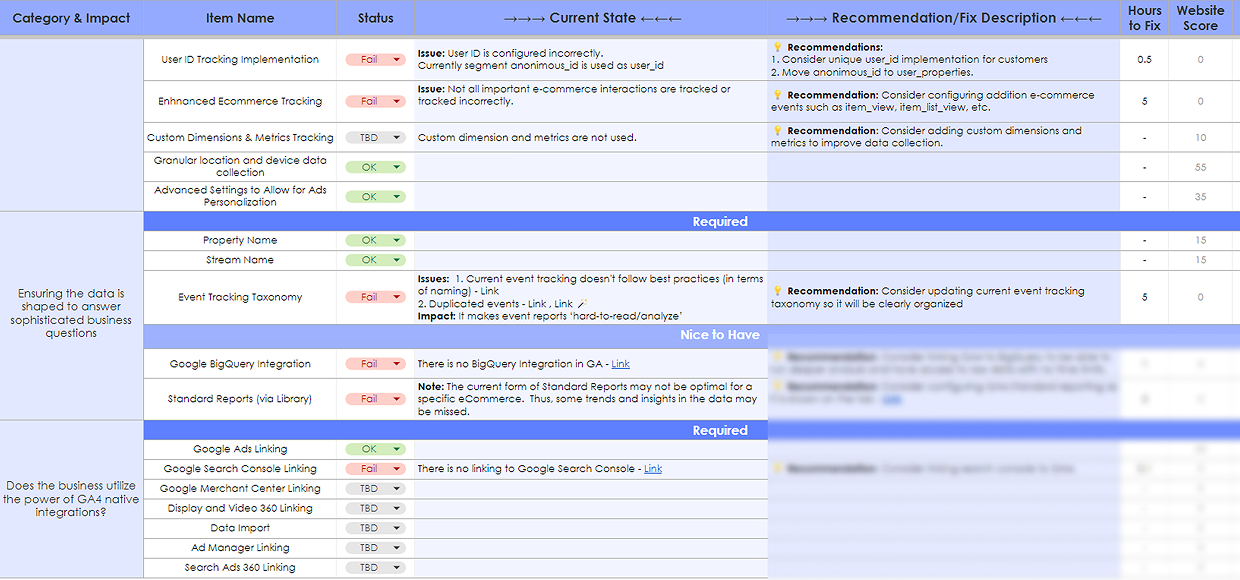This screenshot has height=580, width=1240.
Task: Select the GA4 native integrations category cell
Action: point(71,499)
